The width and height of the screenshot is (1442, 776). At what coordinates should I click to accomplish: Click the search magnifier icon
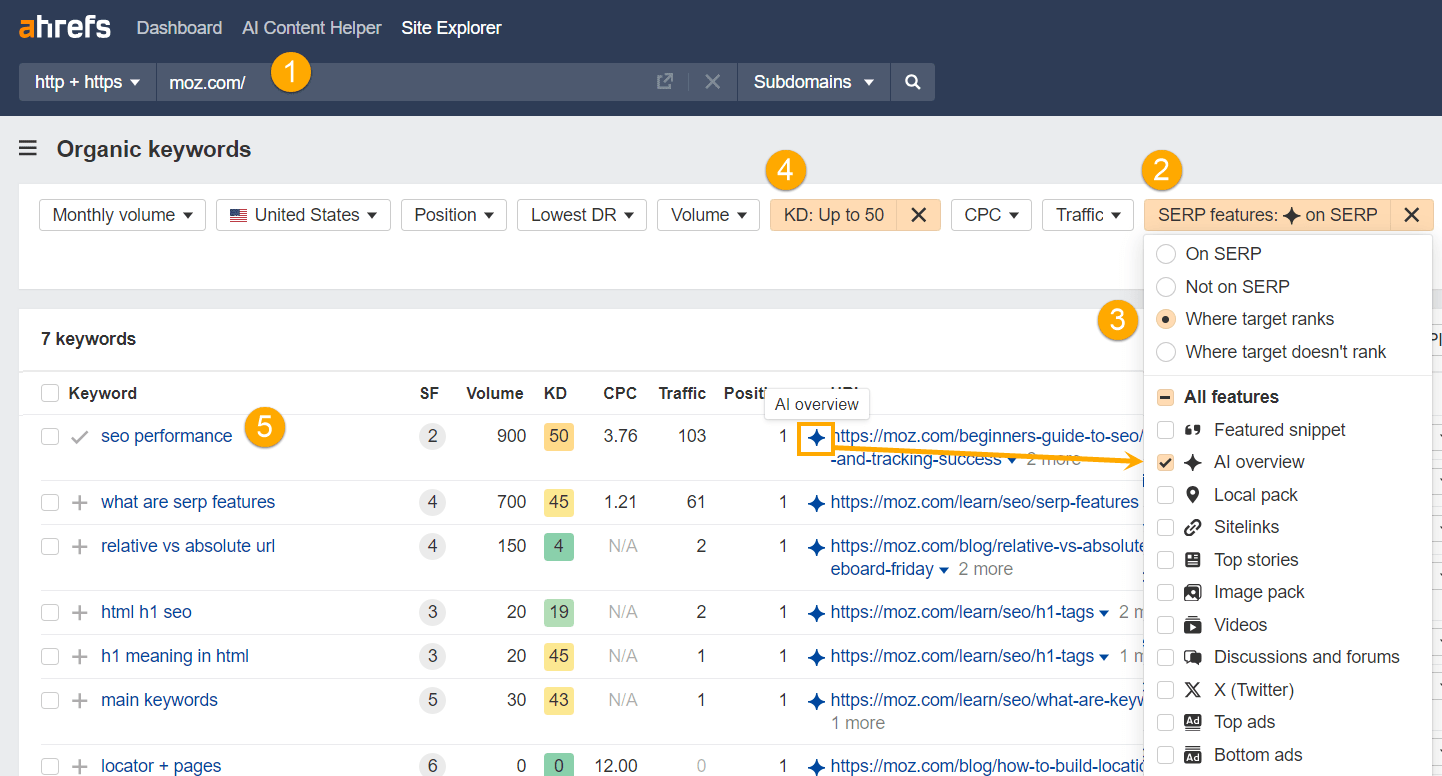pos(911,82)
